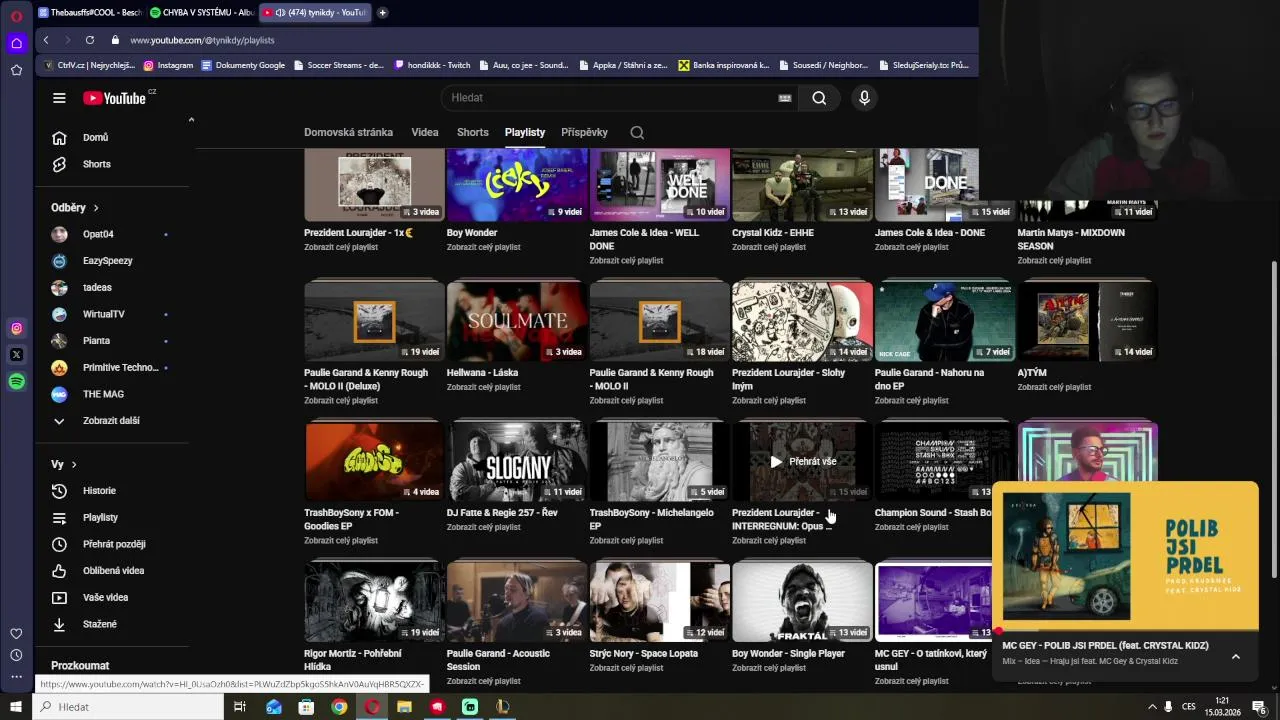Viewport: 1280px width, 720px height.
Task: Open Zobrazit celý playlist under Boy Wonder
Action: (x=484, y=247)
